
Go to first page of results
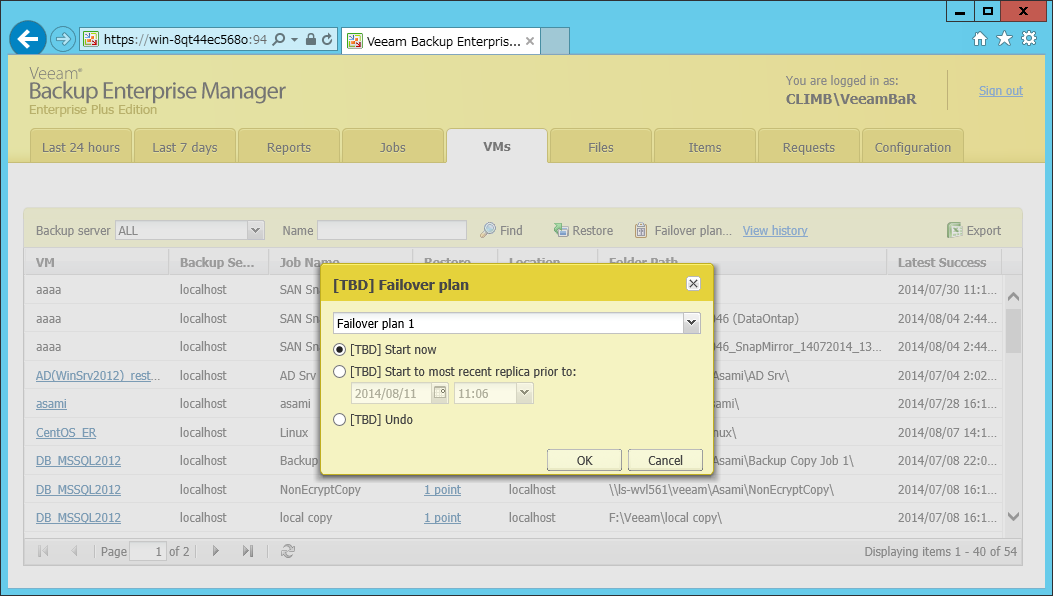[x=43, y=551]
